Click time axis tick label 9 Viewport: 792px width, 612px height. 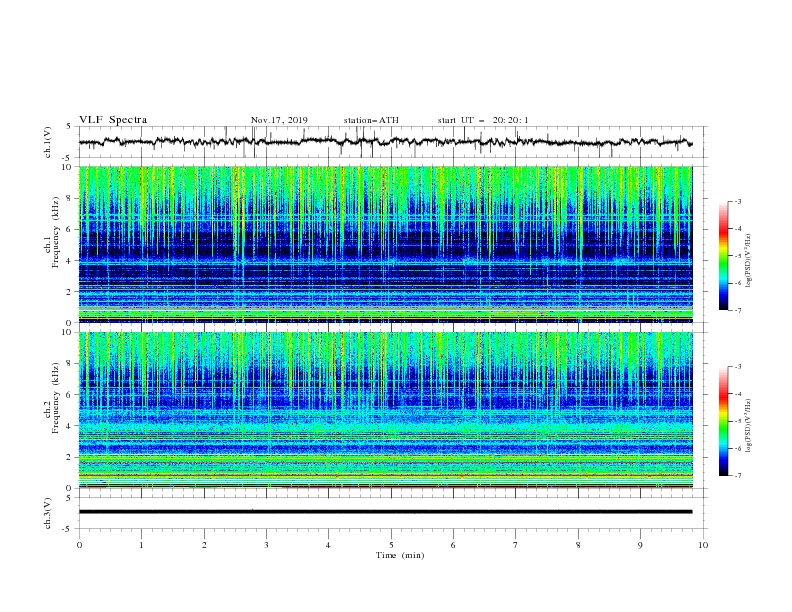pyautogui.click(x=640, y=545)
